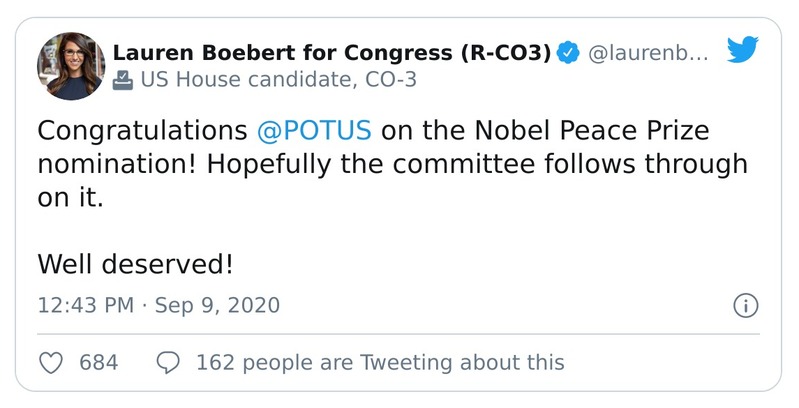Click the 12:43 PM timestamp
Viewport: 799px width, 408px height.
(x=85, y=305)
